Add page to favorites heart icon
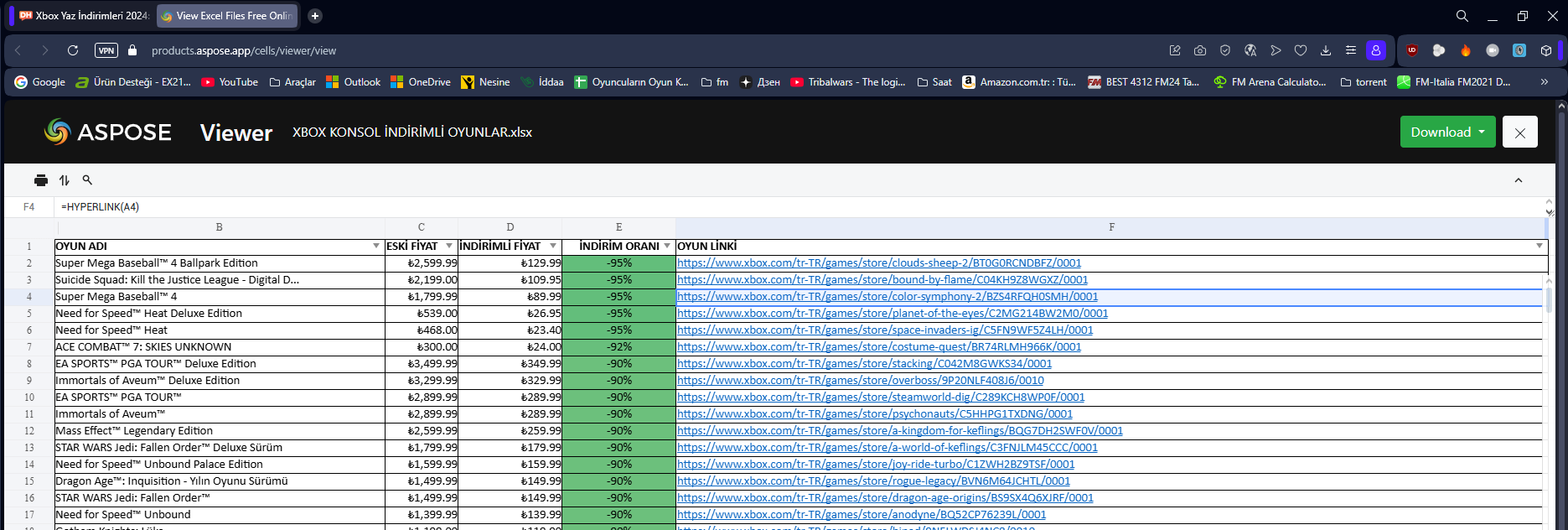Image resolution: width=1568 pixels, height=530 pixels. (1301, 50)
